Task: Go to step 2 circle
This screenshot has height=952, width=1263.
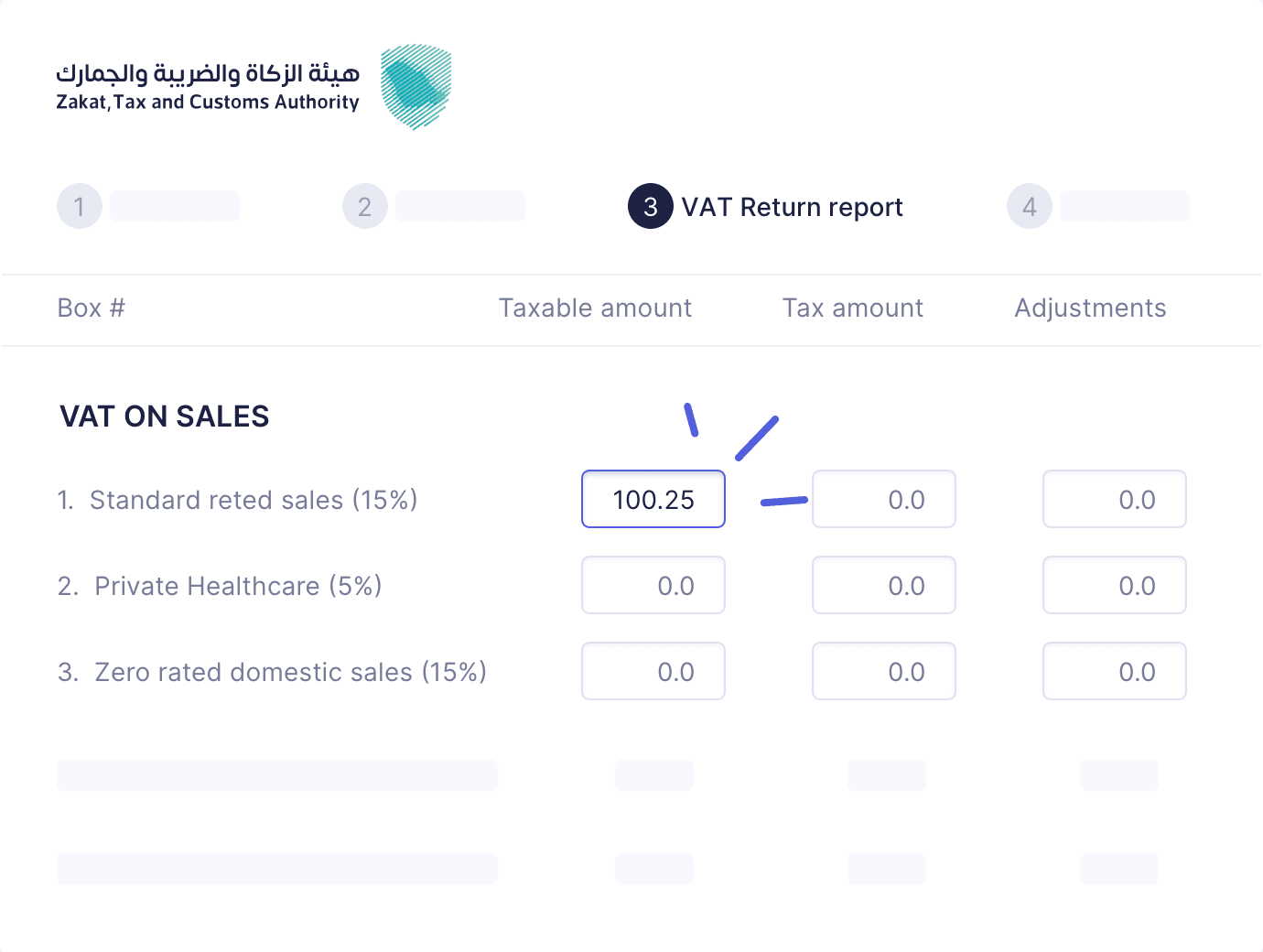Action: pyautogui.click(x=365, y=207)
